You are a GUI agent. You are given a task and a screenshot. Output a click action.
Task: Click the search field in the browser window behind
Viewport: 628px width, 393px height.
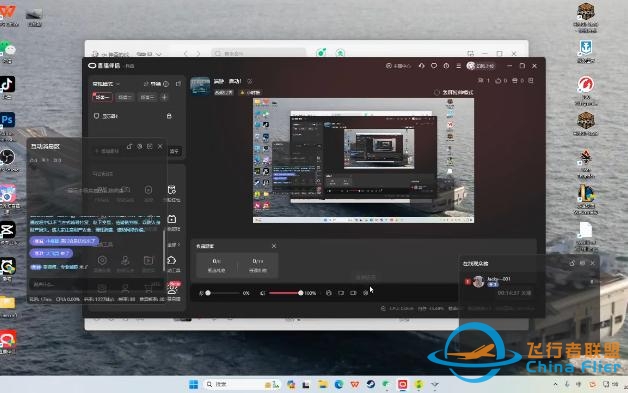(258, 53)
